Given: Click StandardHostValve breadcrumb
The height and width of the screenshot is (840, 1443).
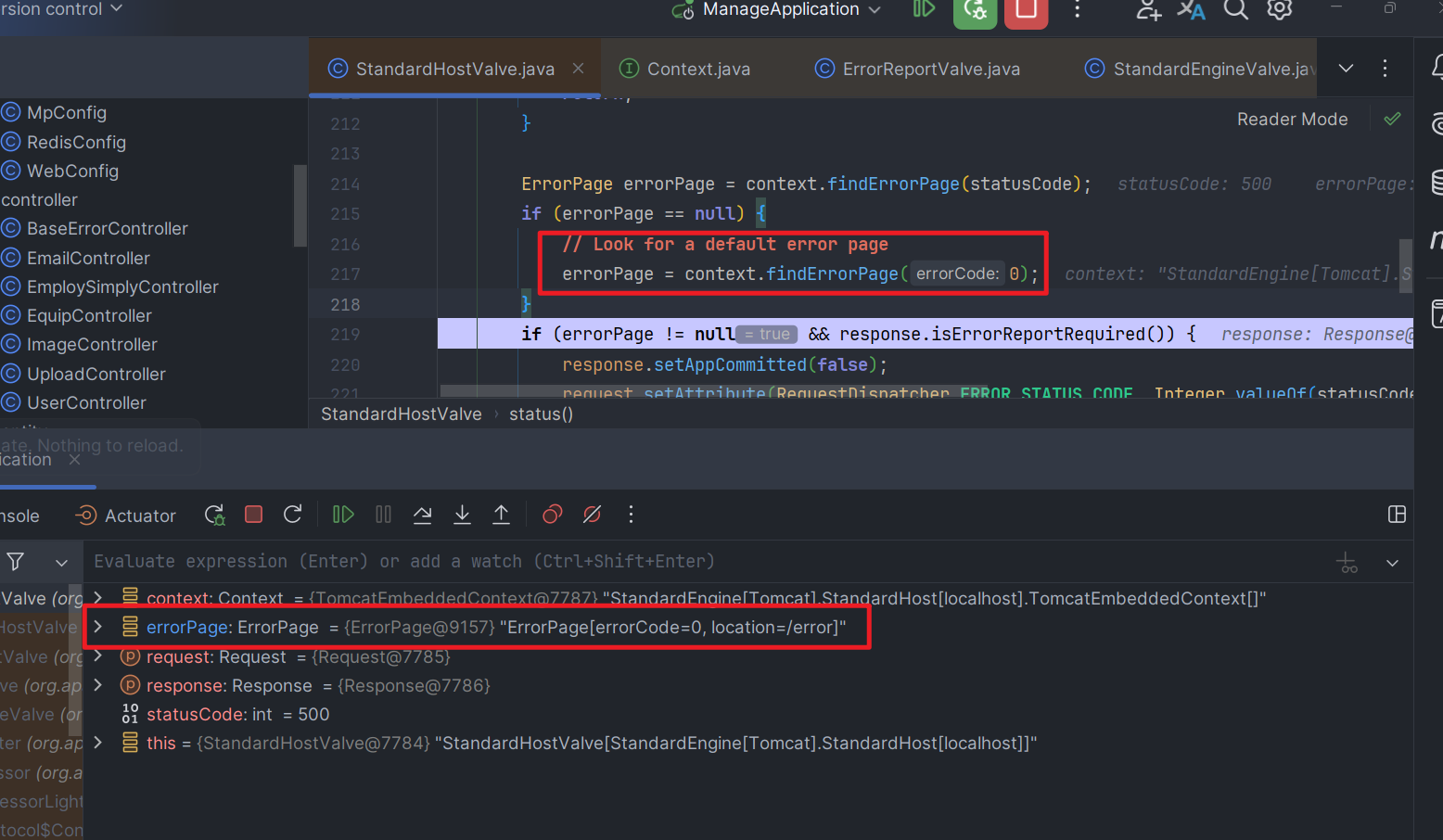Looking at the screenshot, I should coord(401,414).
